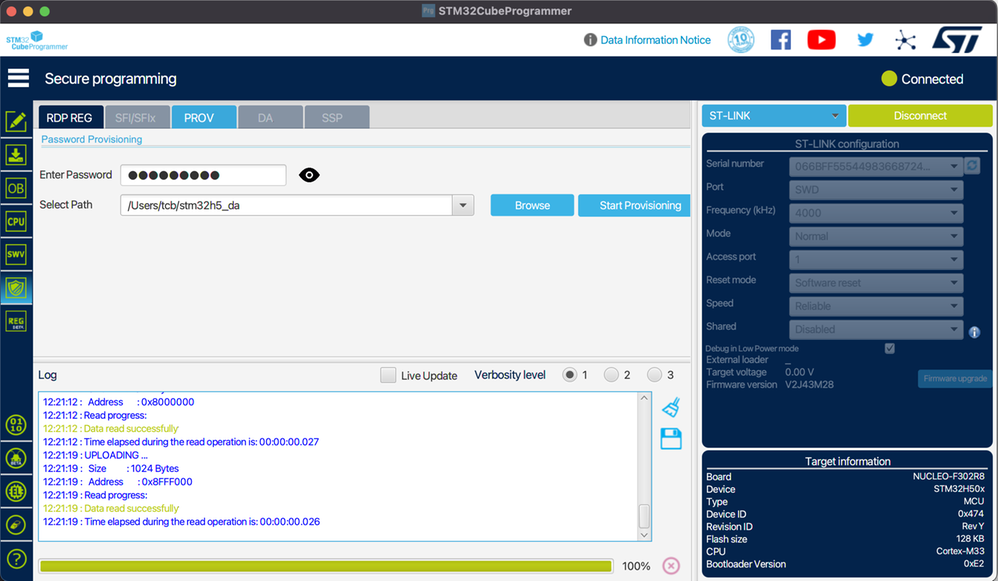Click the log scrollbar thumb
Screen dimensions: 998x581
pyautogui.click(x=644, y=516)
